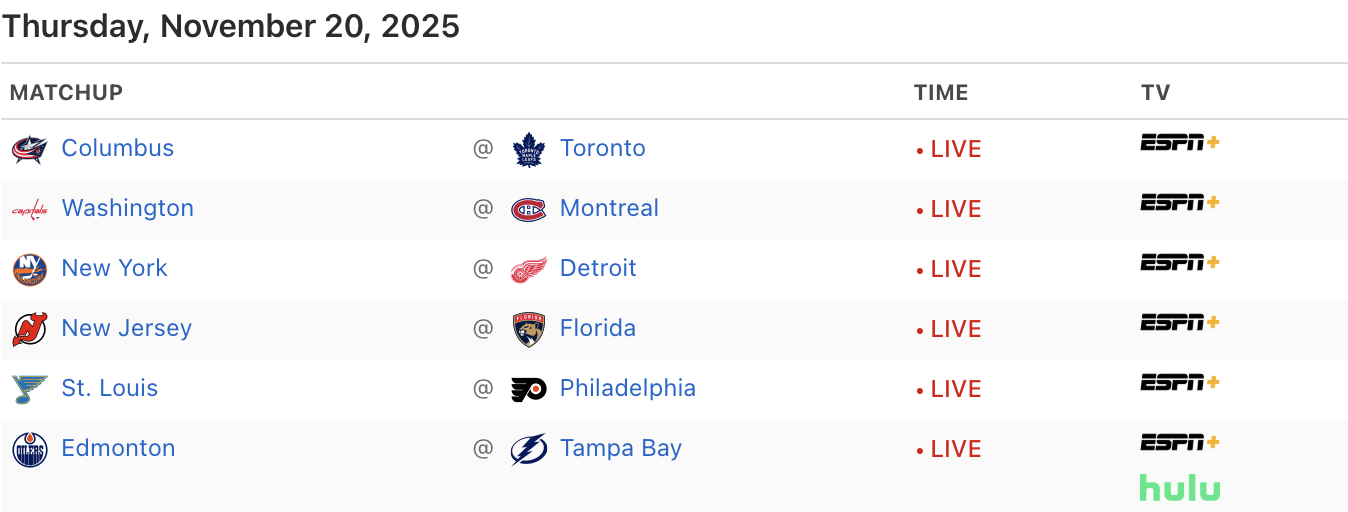Open the Columbus team link
1348x512 pixels.
[x=118, y=148]
